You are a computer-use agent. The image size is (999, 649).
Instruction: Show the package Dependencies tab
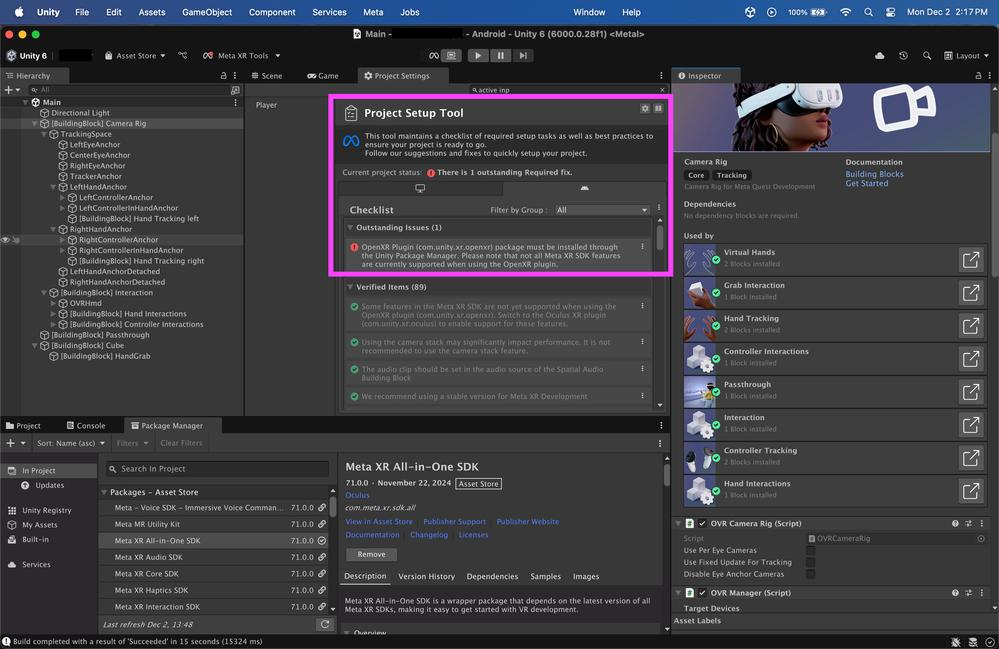pyautogui.click(x=492, y=576)
